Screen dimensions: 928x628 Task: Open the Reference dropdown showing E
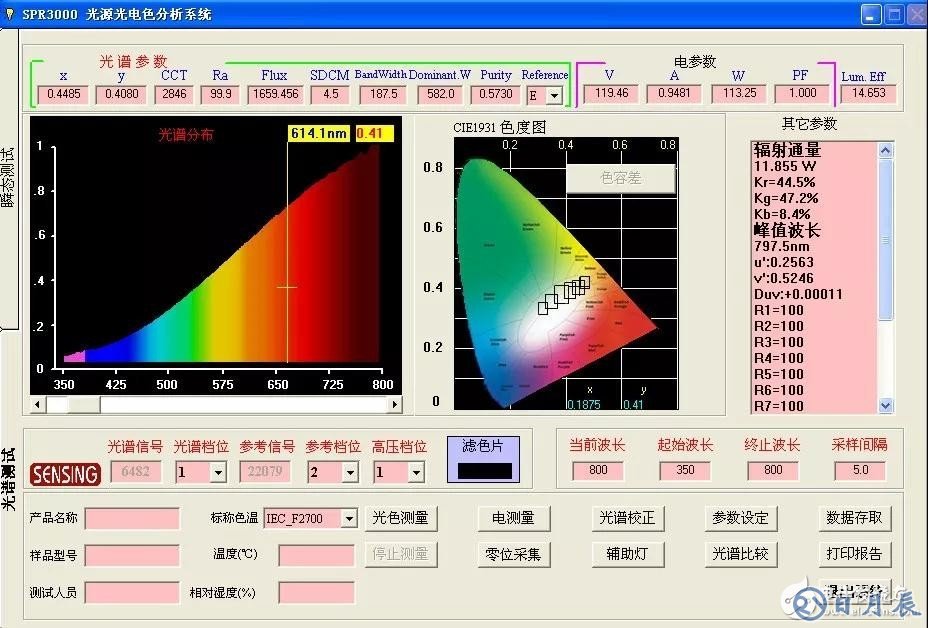point(553,94)
